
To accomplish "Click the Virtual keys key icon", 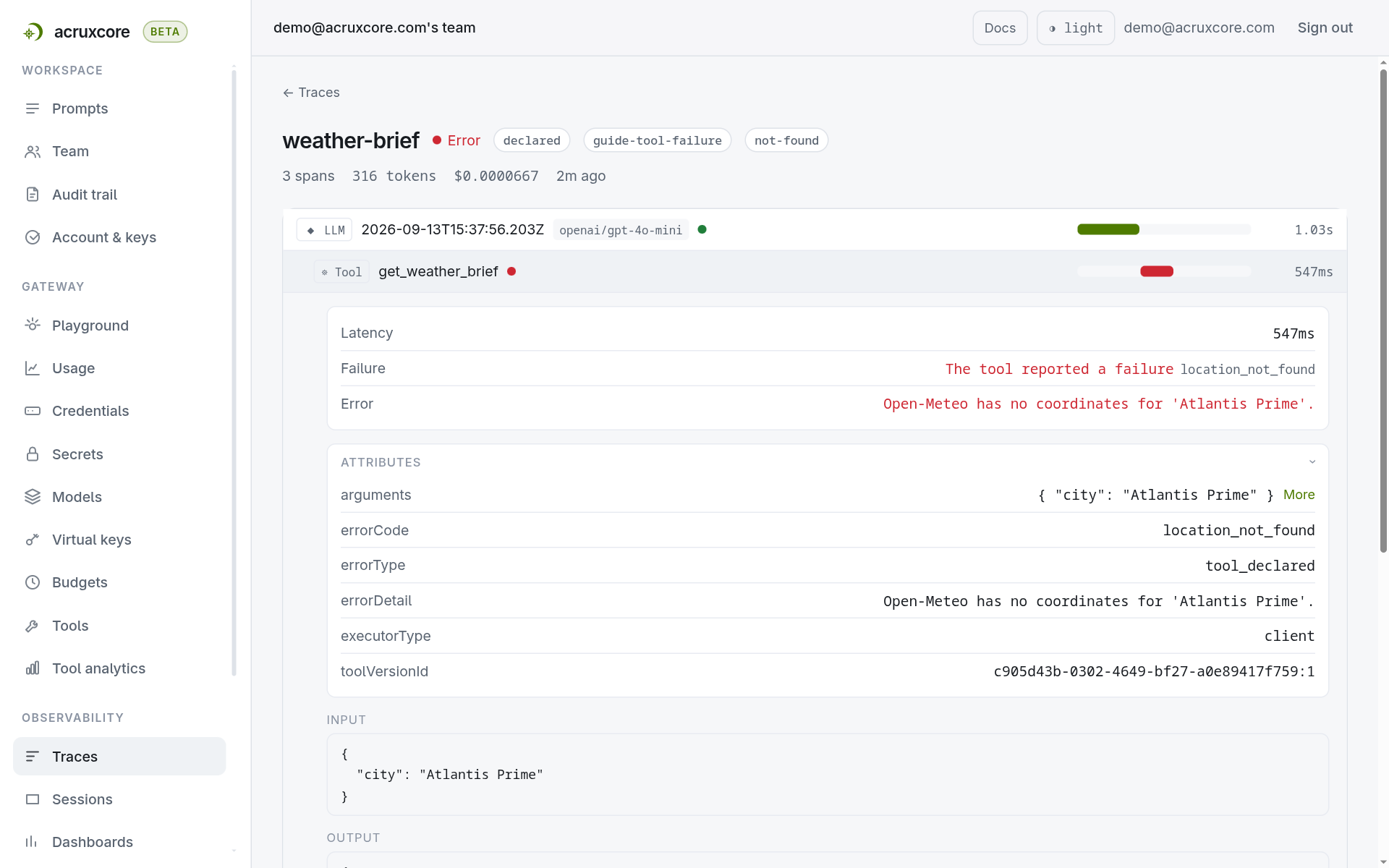I will (x=33, y=540).
